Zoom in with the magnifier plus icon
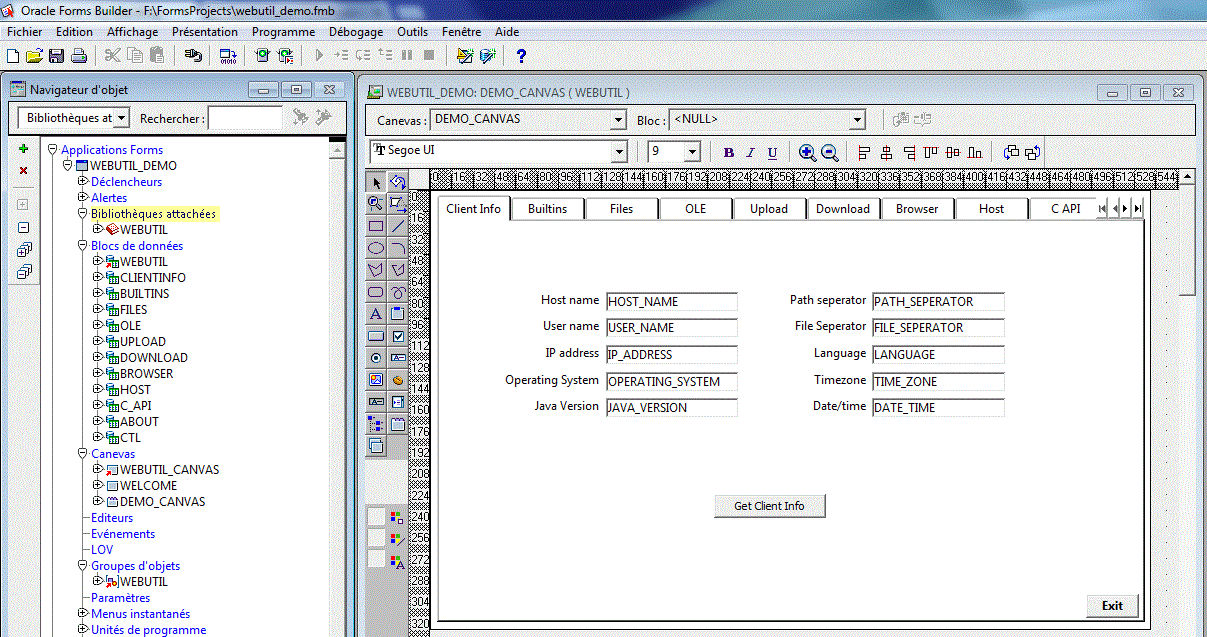Screen dimensions: 1207x637 pos(807,151)
